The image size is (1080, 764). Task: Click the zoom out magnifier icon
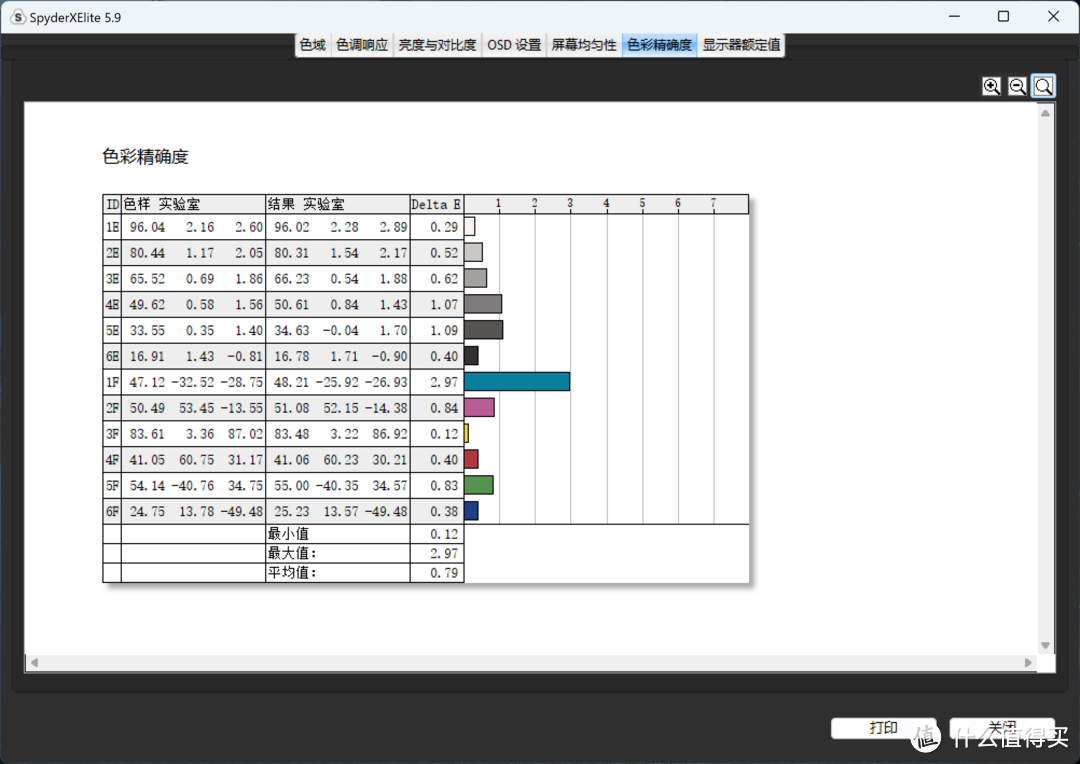click(1017, 86)
